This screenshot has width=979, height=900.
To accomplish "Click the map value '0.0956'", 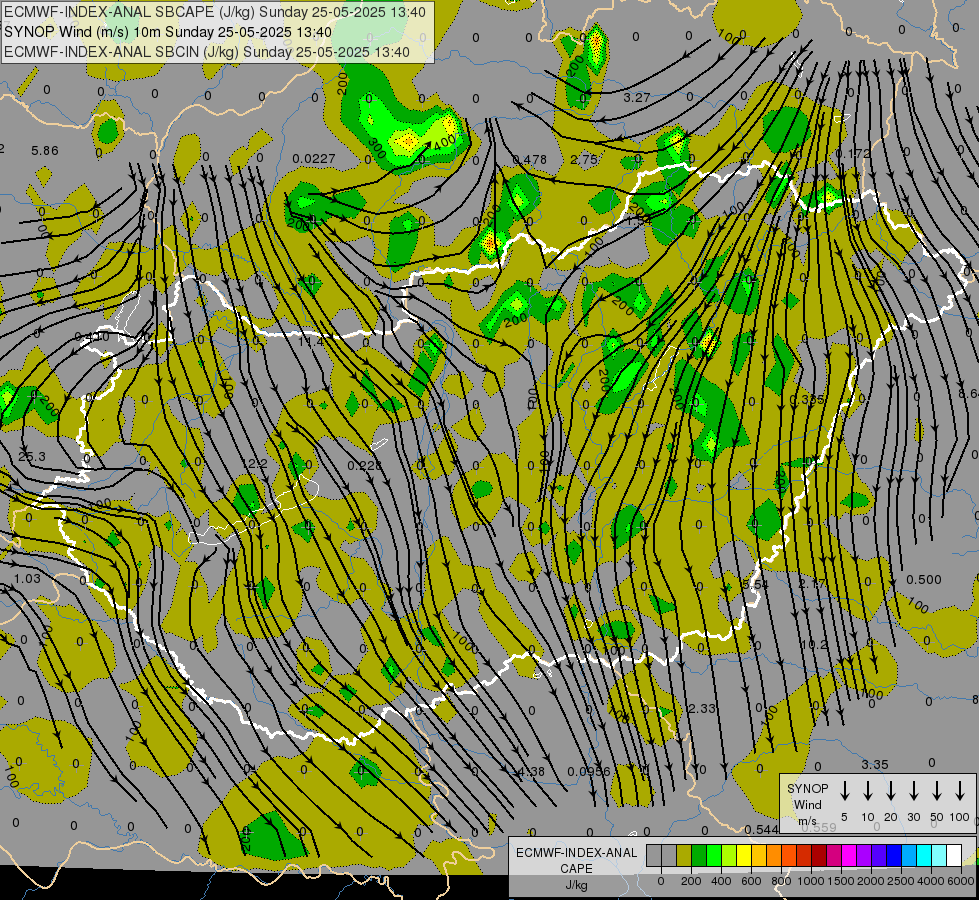I will coord(588,771).
